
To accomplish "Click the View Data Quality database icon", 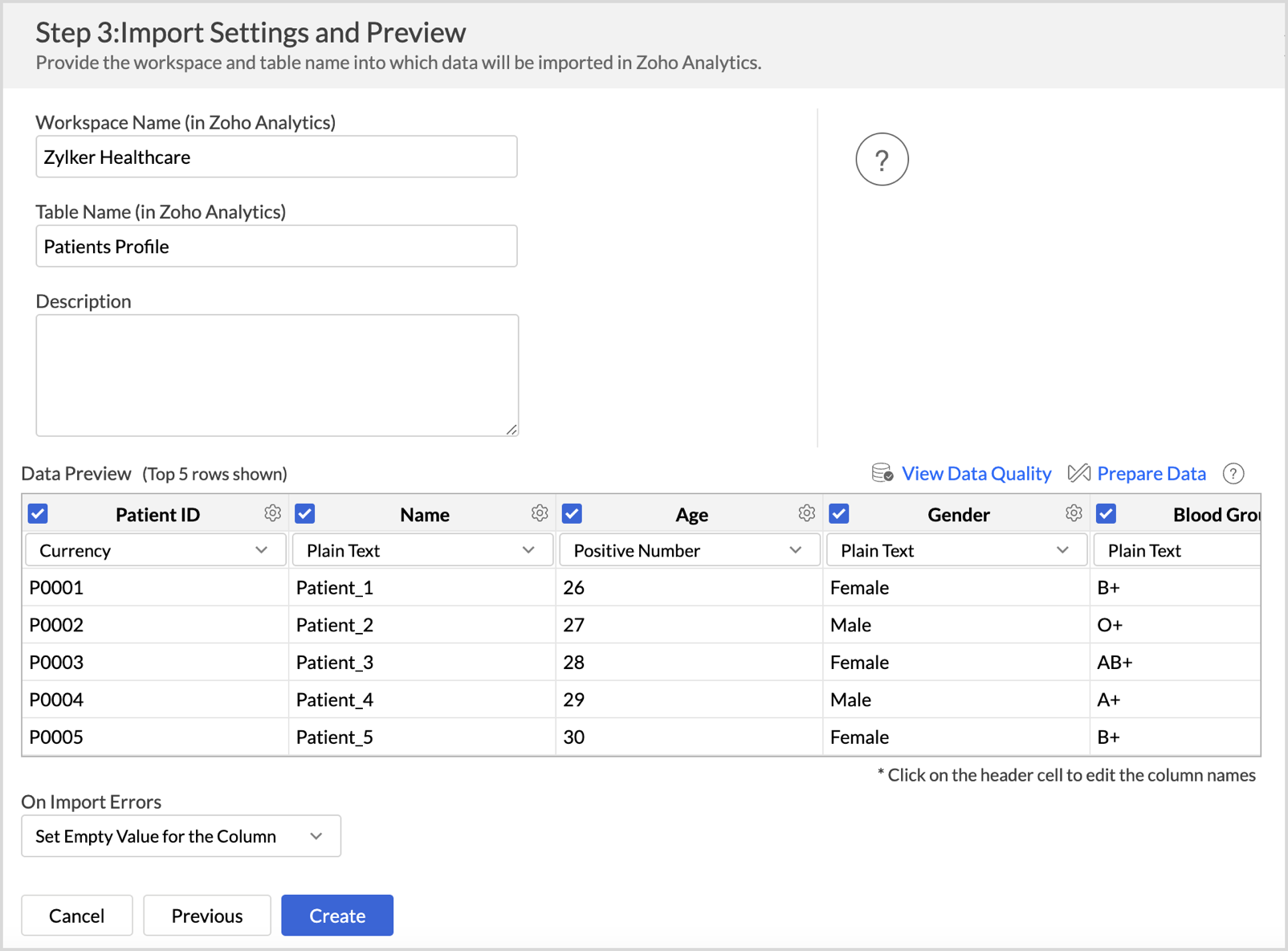I will (882, 473).
